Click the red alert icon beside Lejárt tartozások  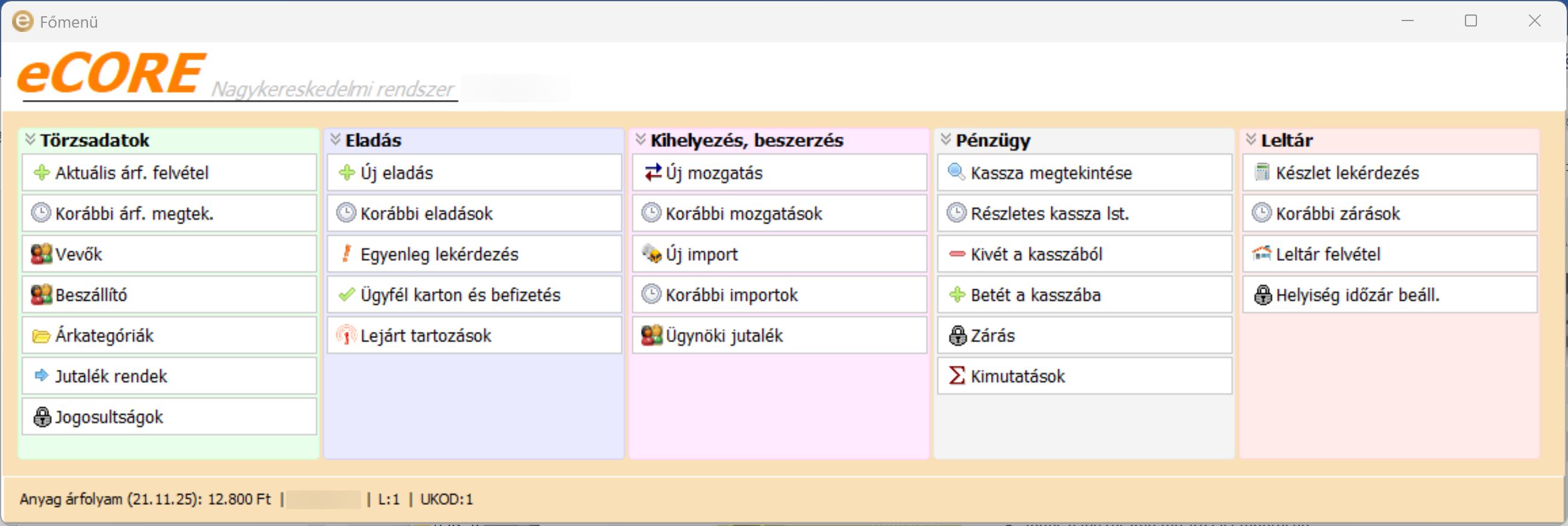click(x=347, y=335)
